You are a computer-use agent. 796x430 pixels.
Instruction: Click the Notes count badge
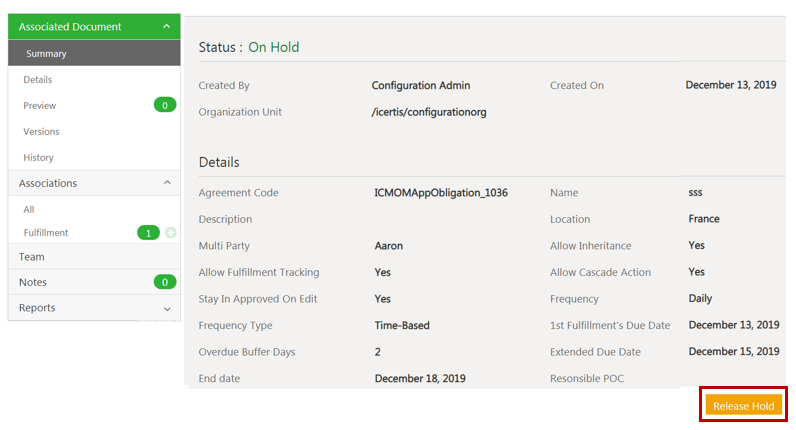coord(165,282)
